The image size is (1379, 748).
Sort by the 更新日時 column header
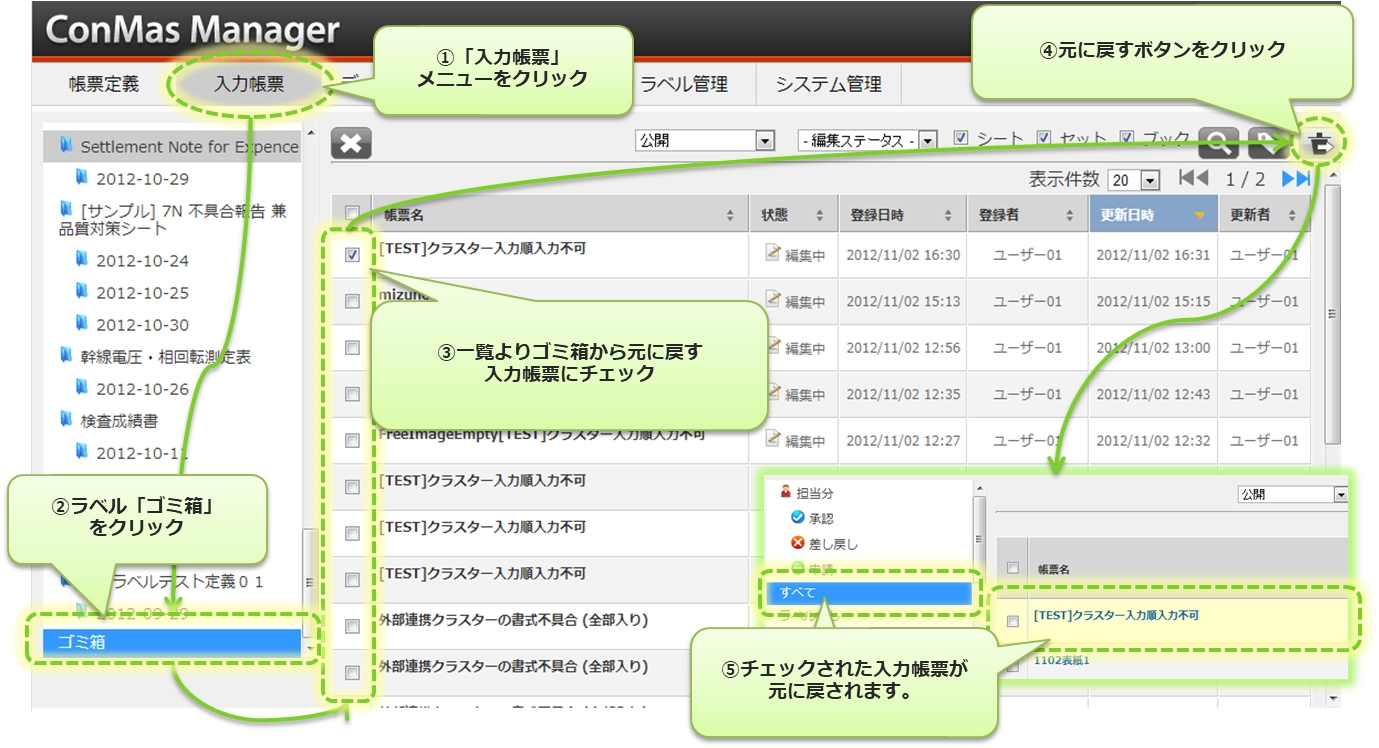pyautogui.click(x=1152, y=215)
